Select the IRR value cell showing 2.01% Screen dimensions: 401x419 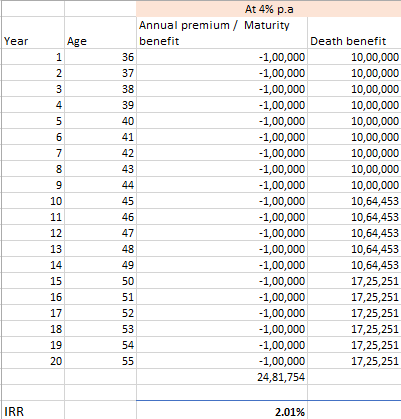(x=222, y=410)
